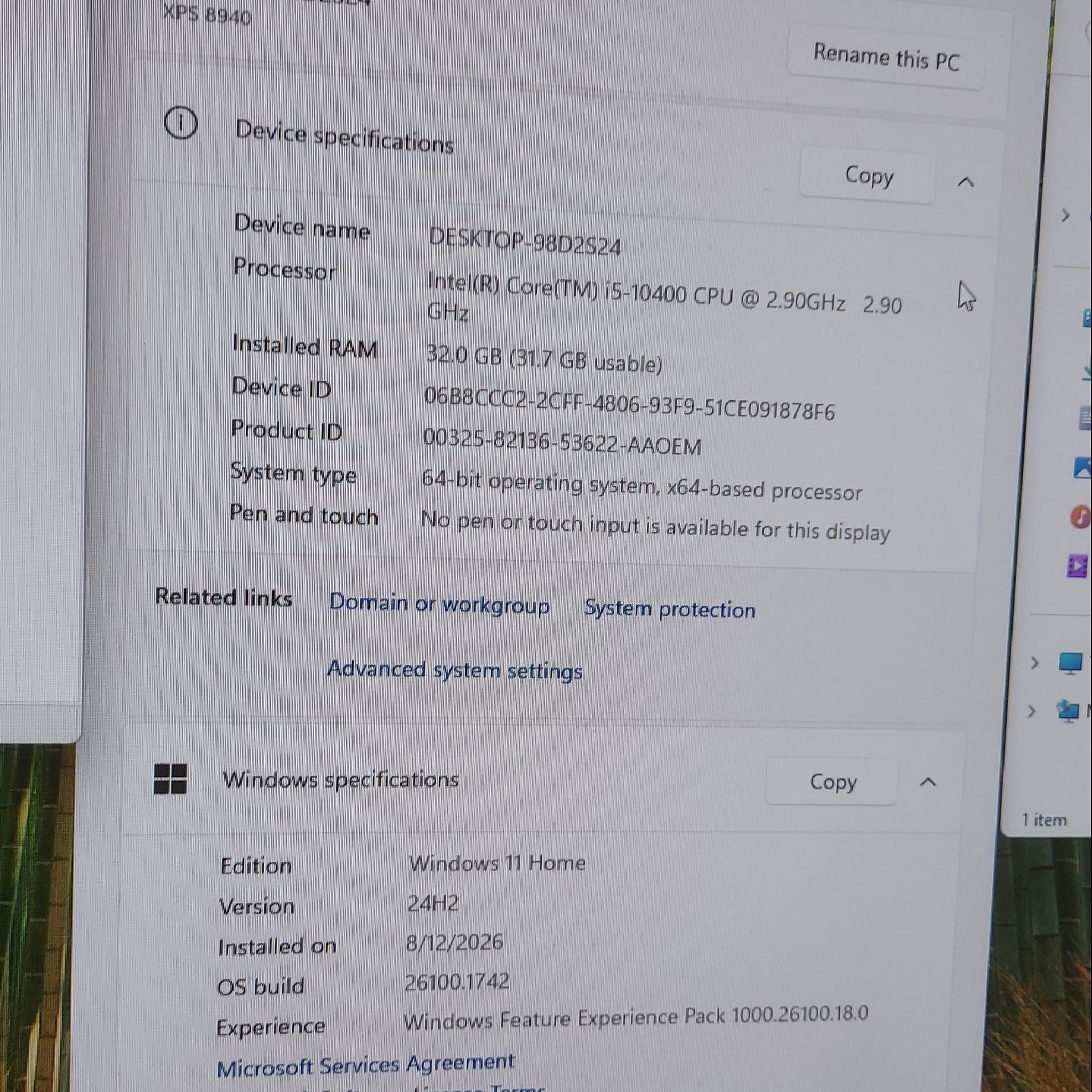Viewport: 1092px width, 1092px height.
Task: Click the edition value "Windows 11 Home"
Action: pos(497,864)
